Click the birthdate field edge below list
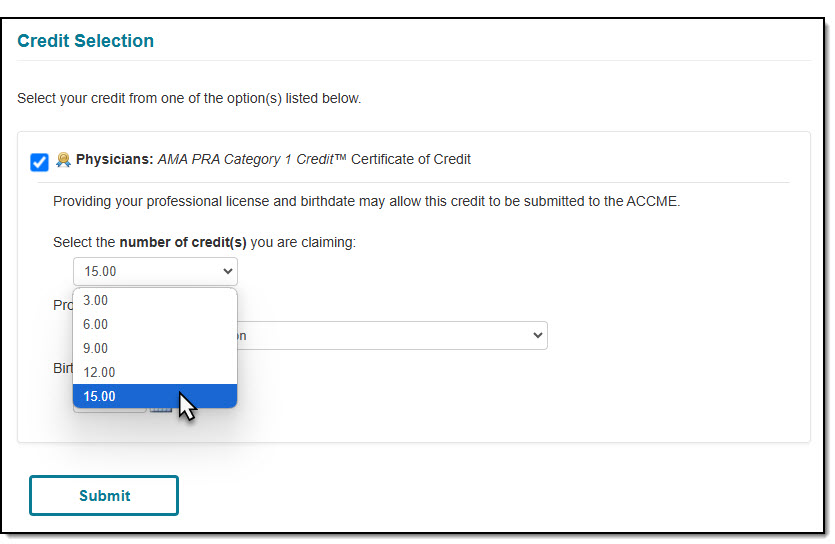The height and width of the screenshot is (544, 835). (x=110, y=410)
